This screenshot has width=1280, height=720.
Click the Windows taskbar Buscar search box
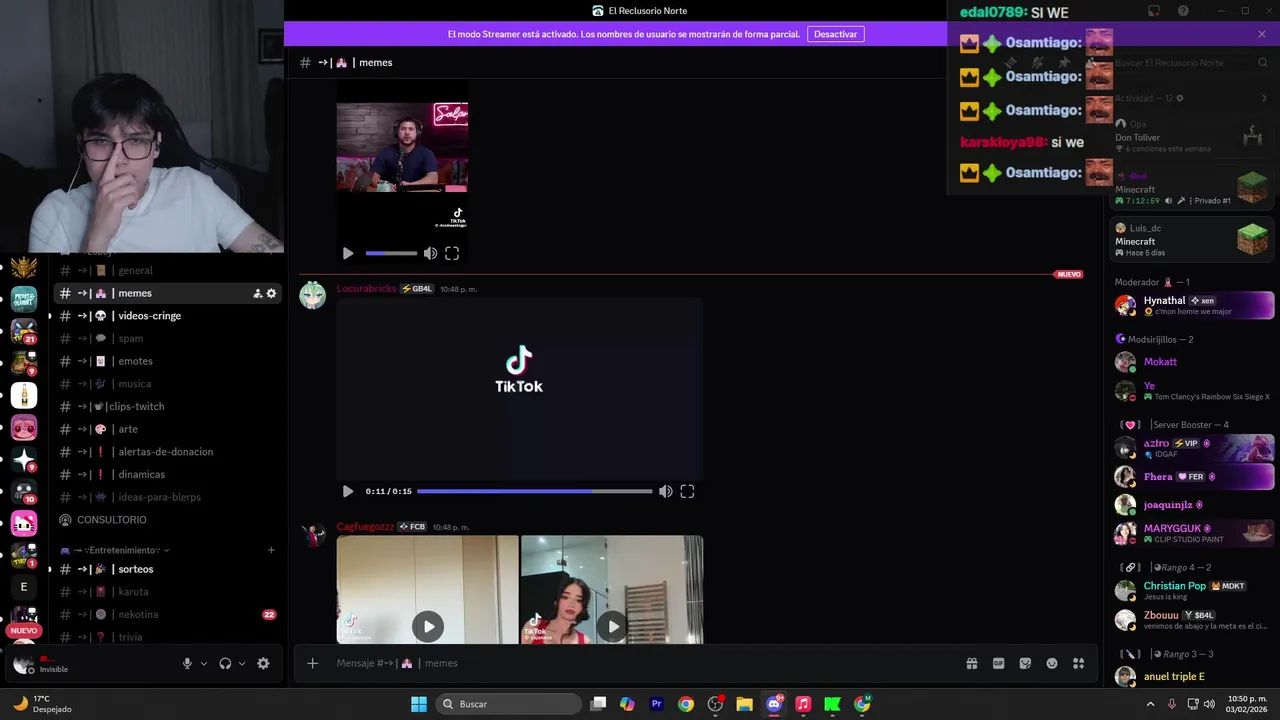click(510, 704)
